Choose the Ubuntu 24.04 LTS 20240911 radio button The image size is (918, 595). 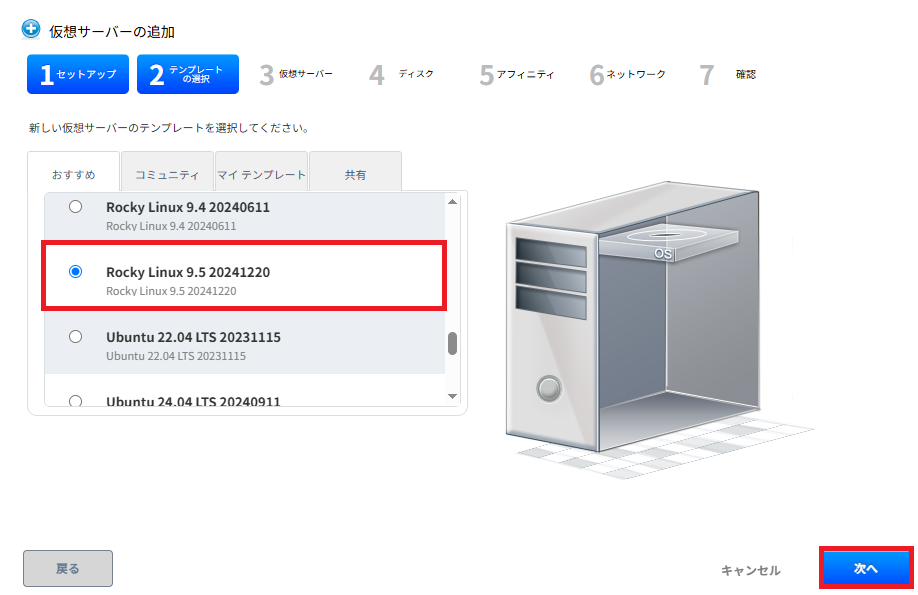[x=76, y=401]
